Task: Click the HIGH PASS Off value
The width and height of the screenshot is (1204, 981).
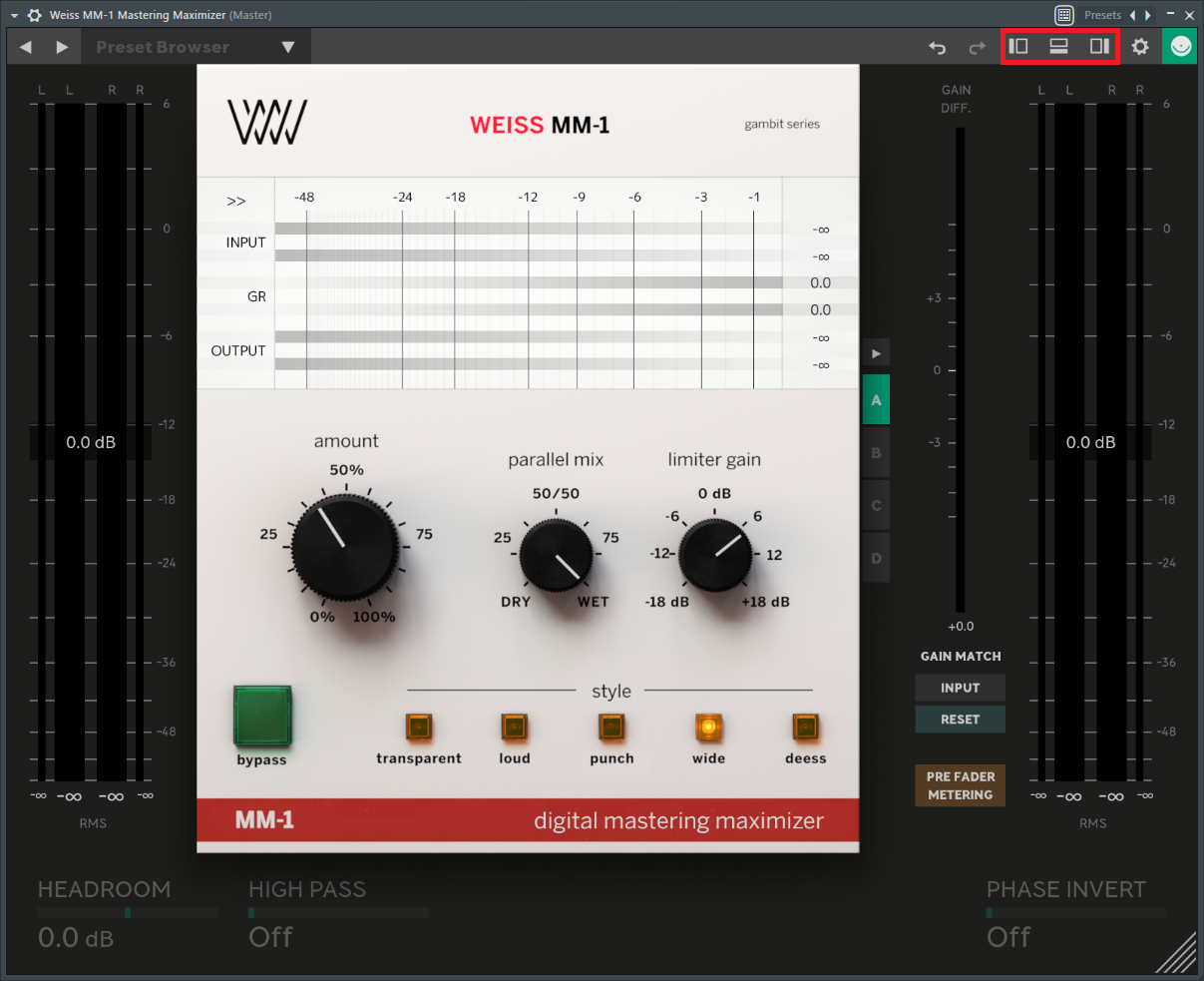Action: pos(270,937)
